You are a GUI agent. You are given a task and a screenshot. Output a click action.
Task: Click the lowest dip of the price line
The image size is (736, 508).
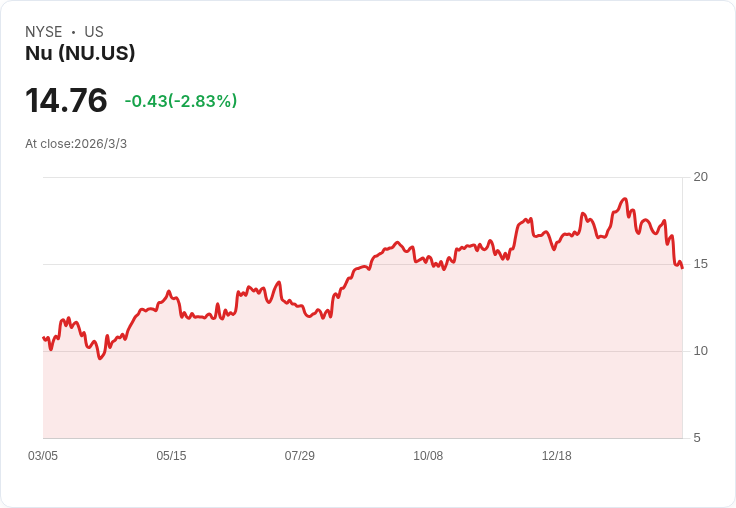point(100,358)
